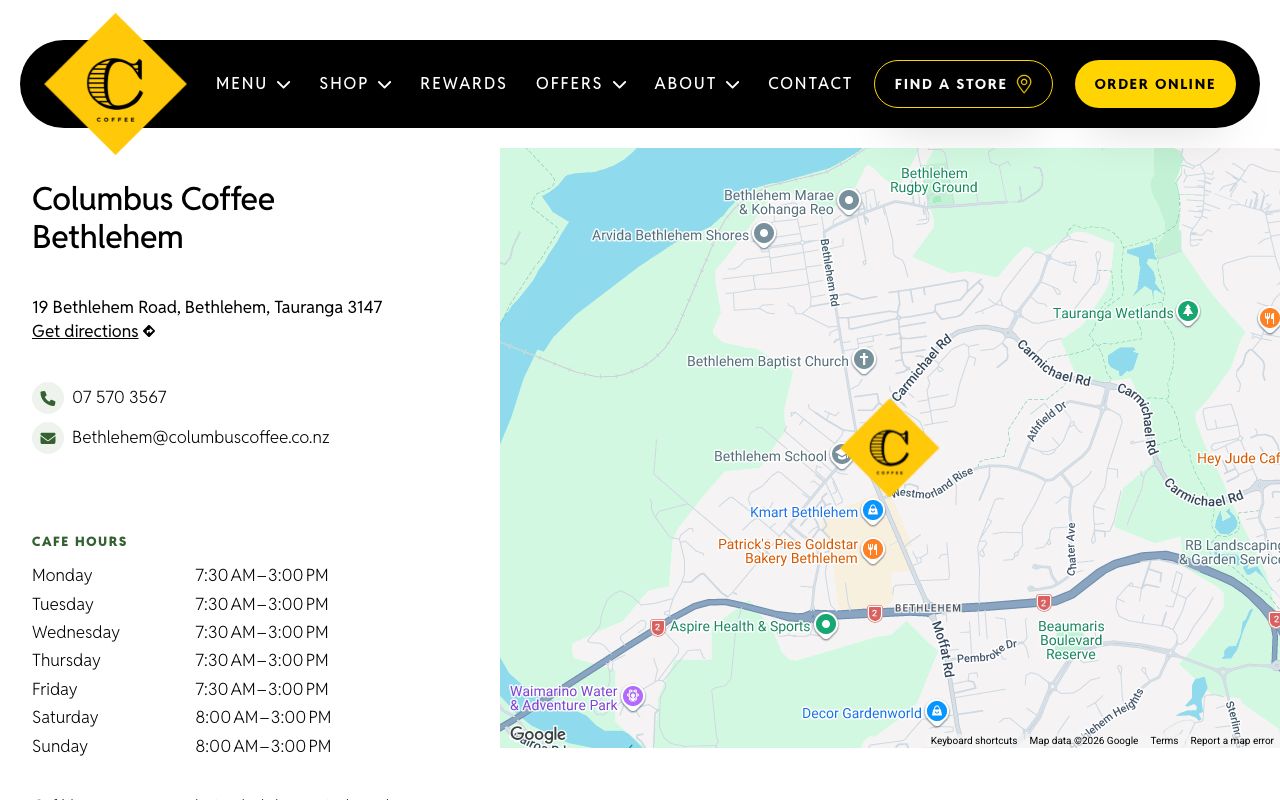Click the Find a Store button

pyautogui.click(x=963, y=84)
